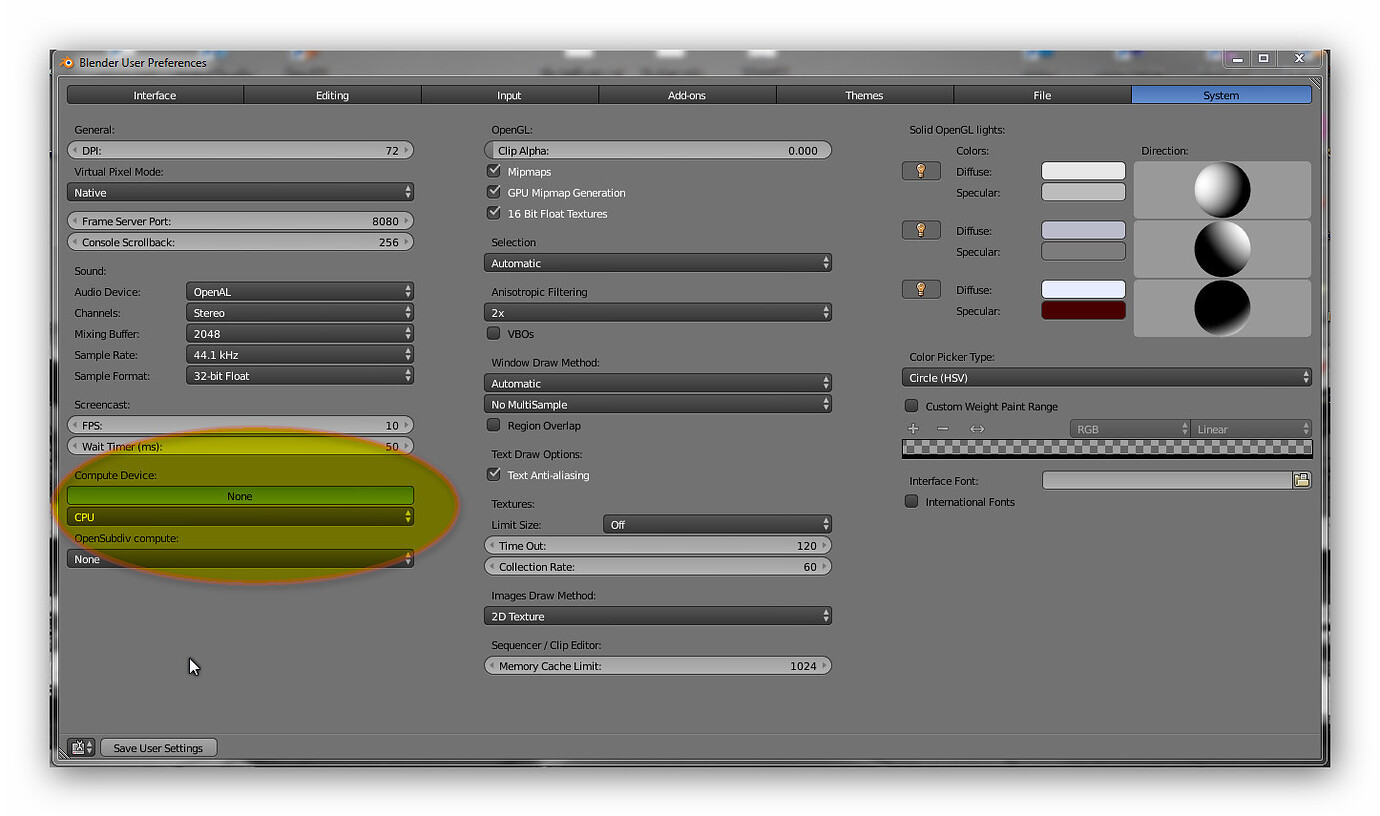Enable Custom Weight Paint Range
This screenshot has width=1380, height=816.
[x=911, y=406]
